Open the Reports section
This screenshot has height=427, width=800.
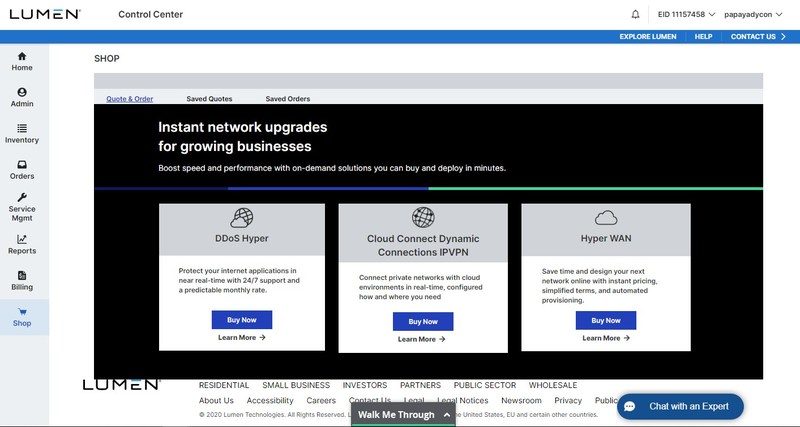click(22, 245)
